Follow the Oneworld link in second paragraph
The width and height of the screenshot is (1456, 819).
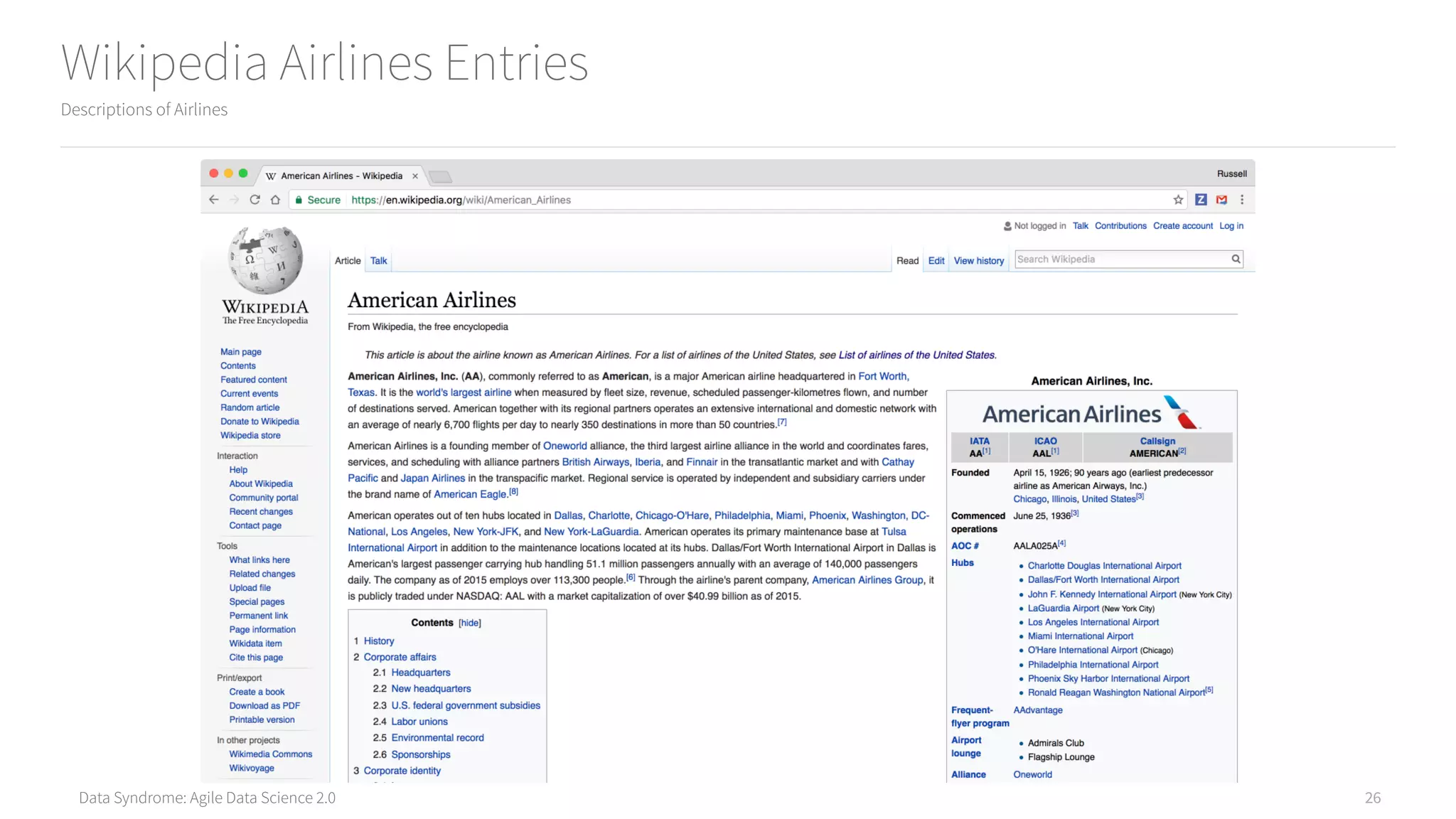click(564, 446)
